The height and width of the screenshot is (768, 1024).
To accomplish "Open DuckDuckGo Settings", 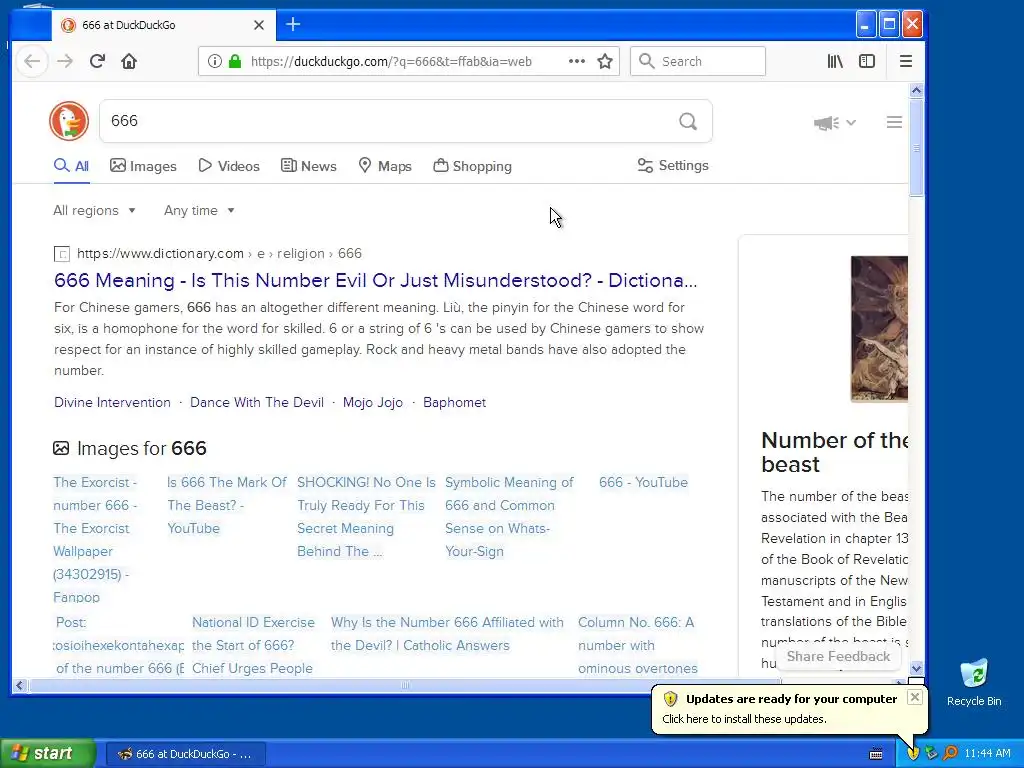I will [673, 165].
